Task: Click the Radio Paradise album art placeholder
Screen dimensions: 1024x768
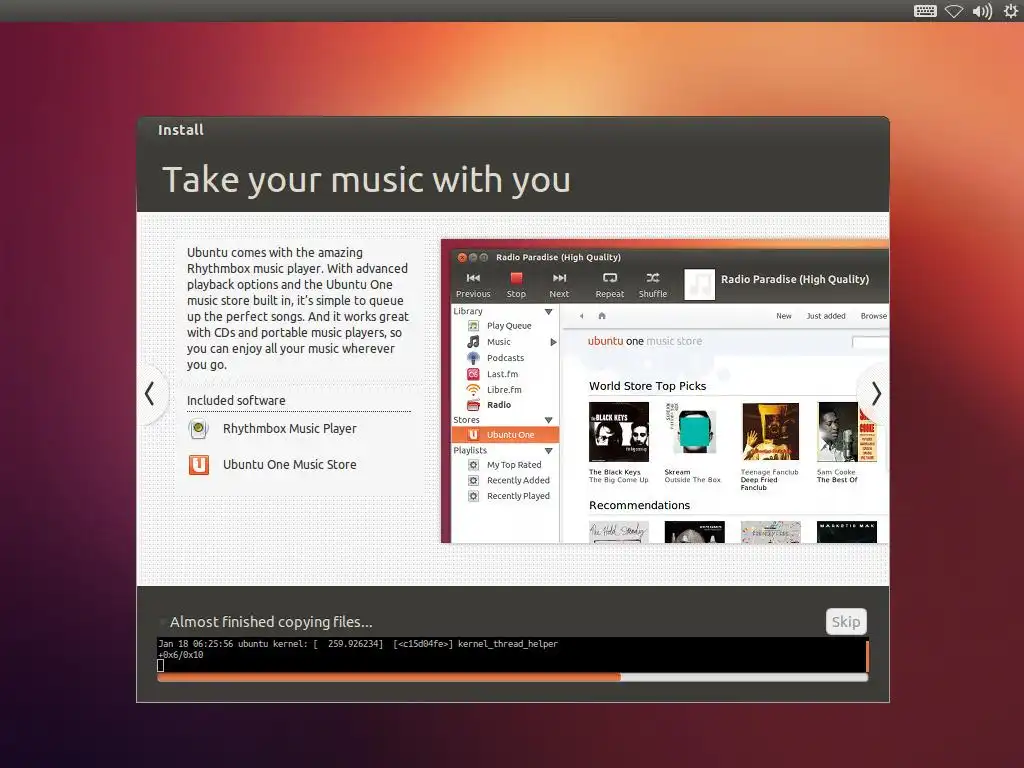Action: click(x=699, y=284)
